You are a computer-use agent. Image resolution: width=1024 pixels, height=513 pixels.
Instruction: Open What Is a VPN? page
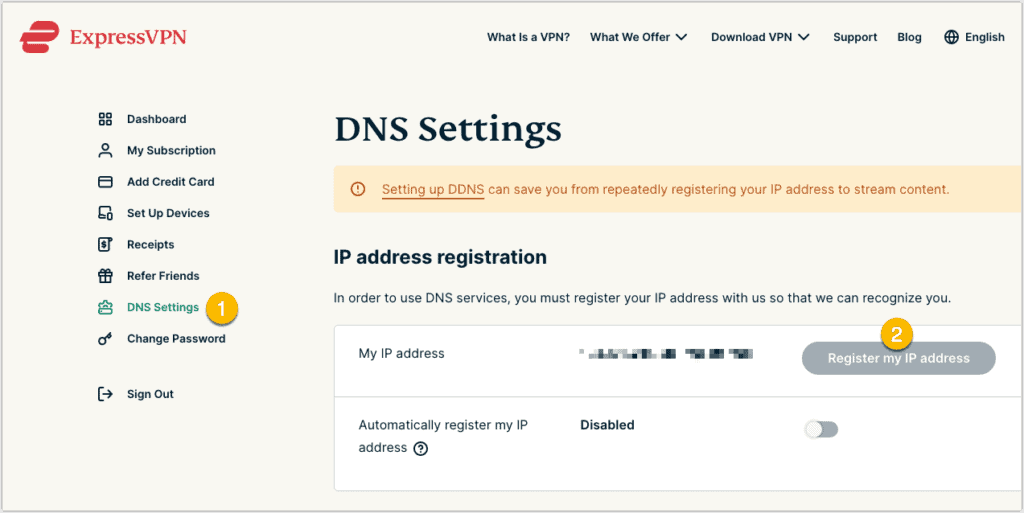[528, 37]
